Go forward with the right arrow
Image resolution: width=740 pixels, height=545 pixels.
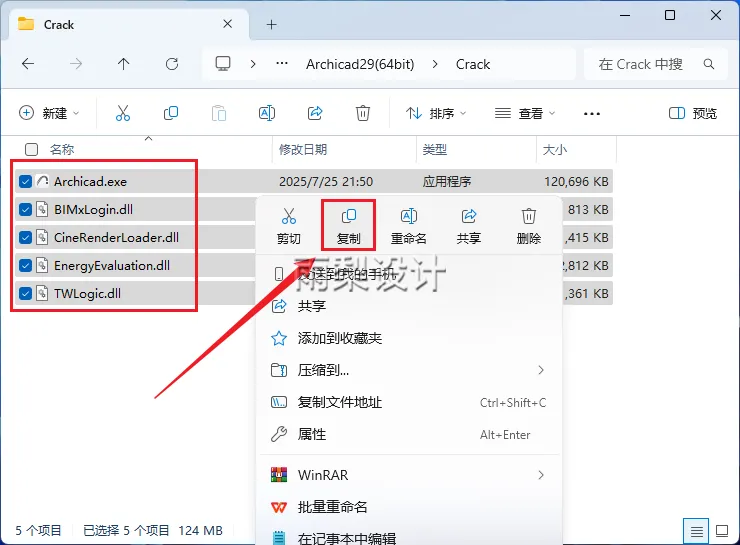[76, 64]
